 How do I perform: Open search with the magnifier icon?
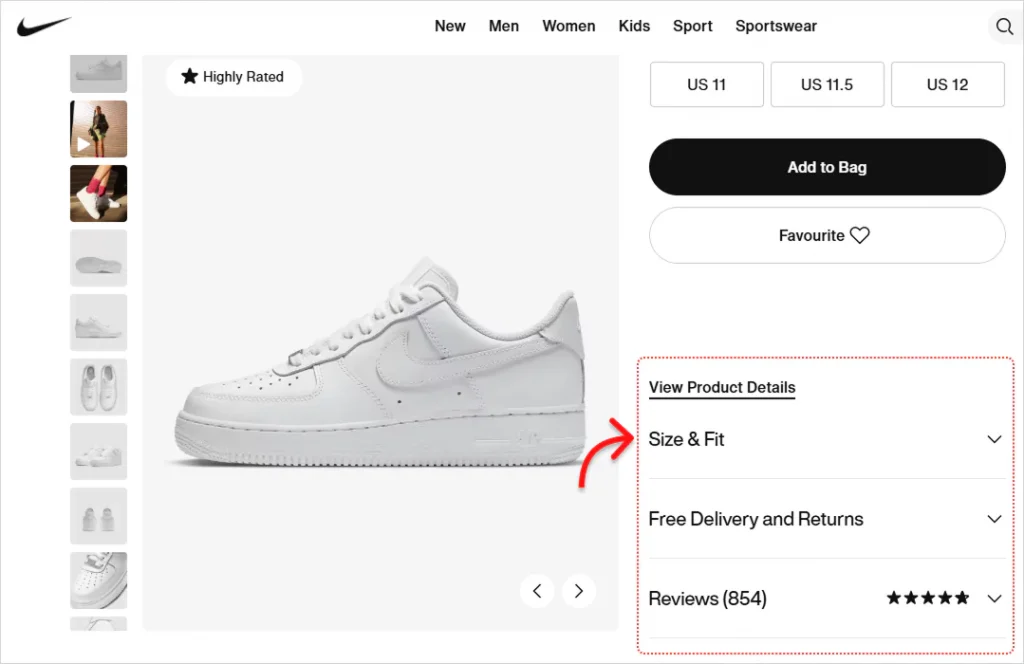[1003, 27]
